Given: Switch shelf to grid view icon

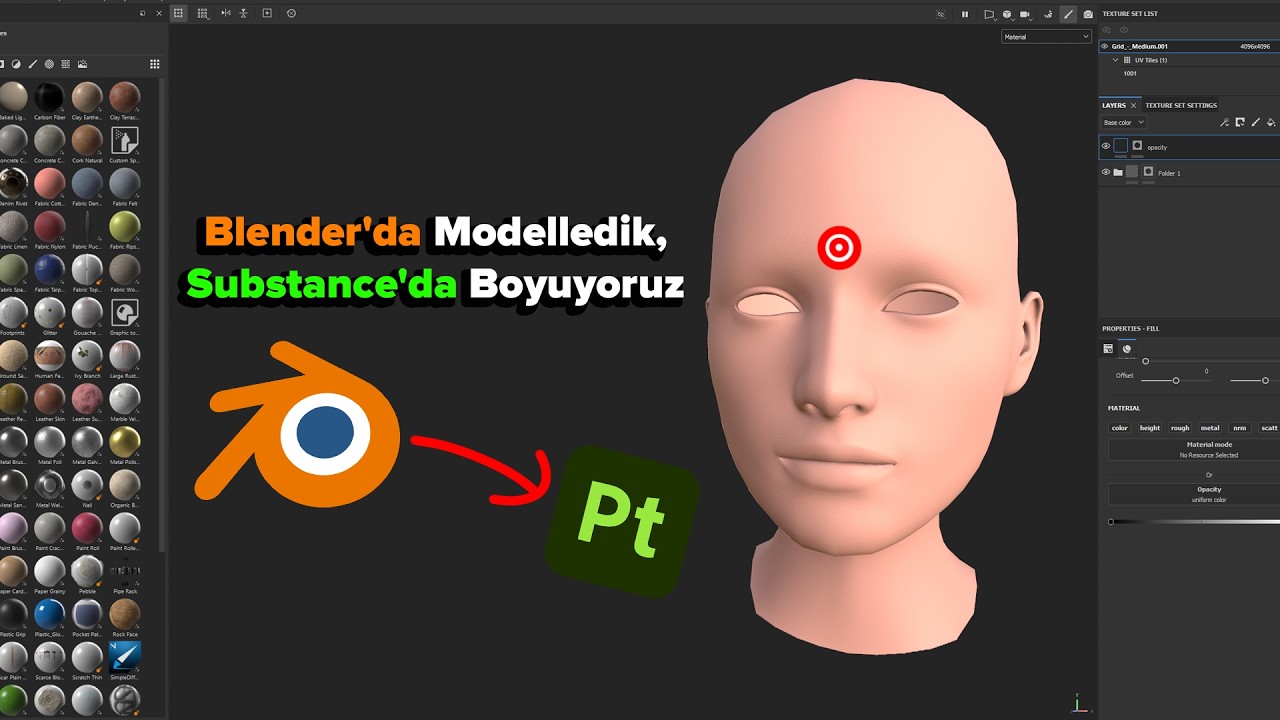Looking at the screenshot, I should [x=154, y=64].
